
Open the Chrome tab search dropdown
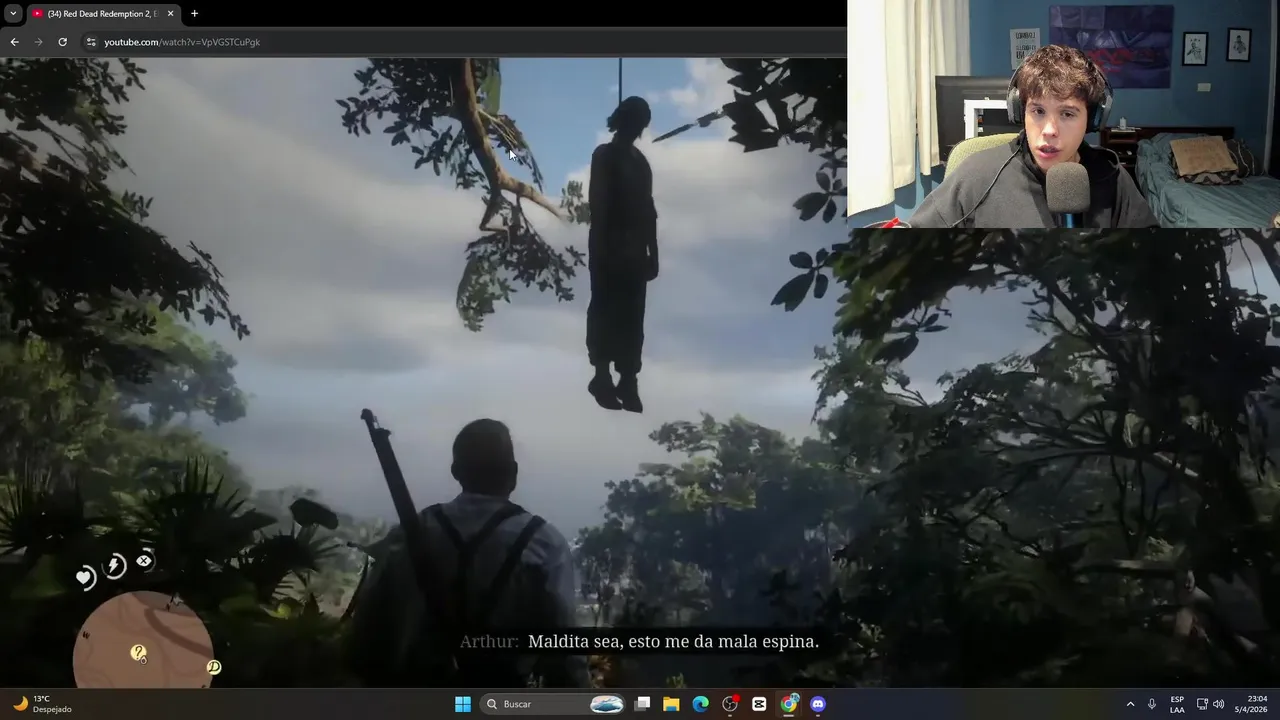pyautogui.click(x=13, y=13)
